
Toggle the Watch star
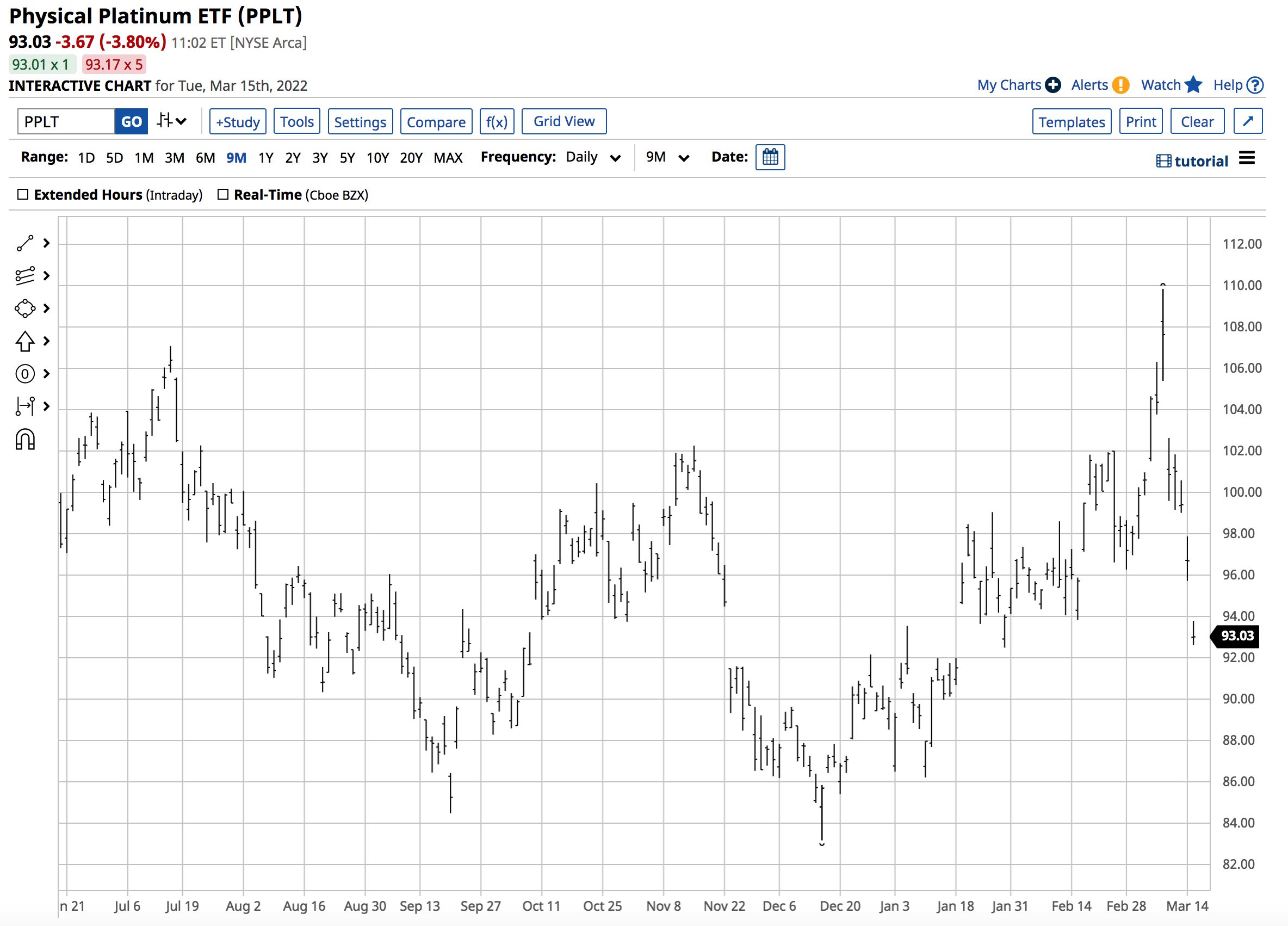click(x=1193, y=85)
